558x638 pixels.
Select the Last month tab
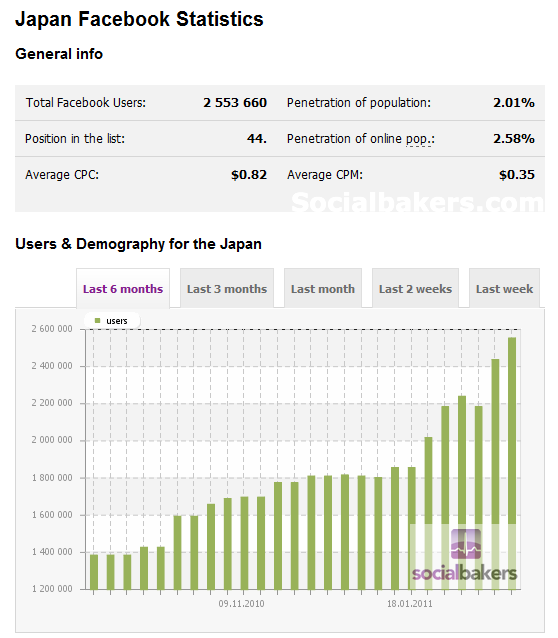(x=323, y=288)
